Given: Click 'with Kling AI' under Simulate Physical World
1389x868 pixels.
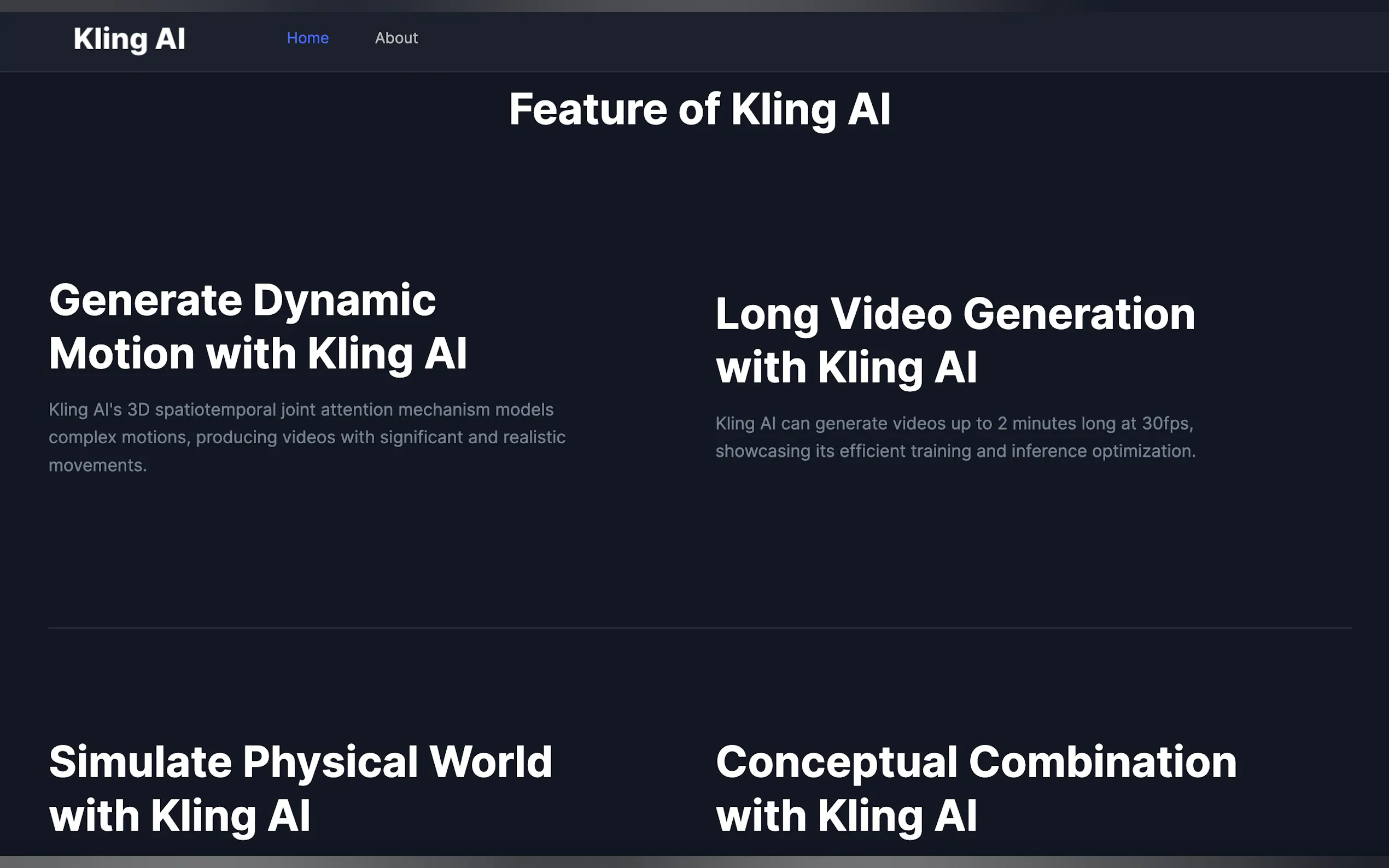Looking at the screenshot, I should 180,816.
